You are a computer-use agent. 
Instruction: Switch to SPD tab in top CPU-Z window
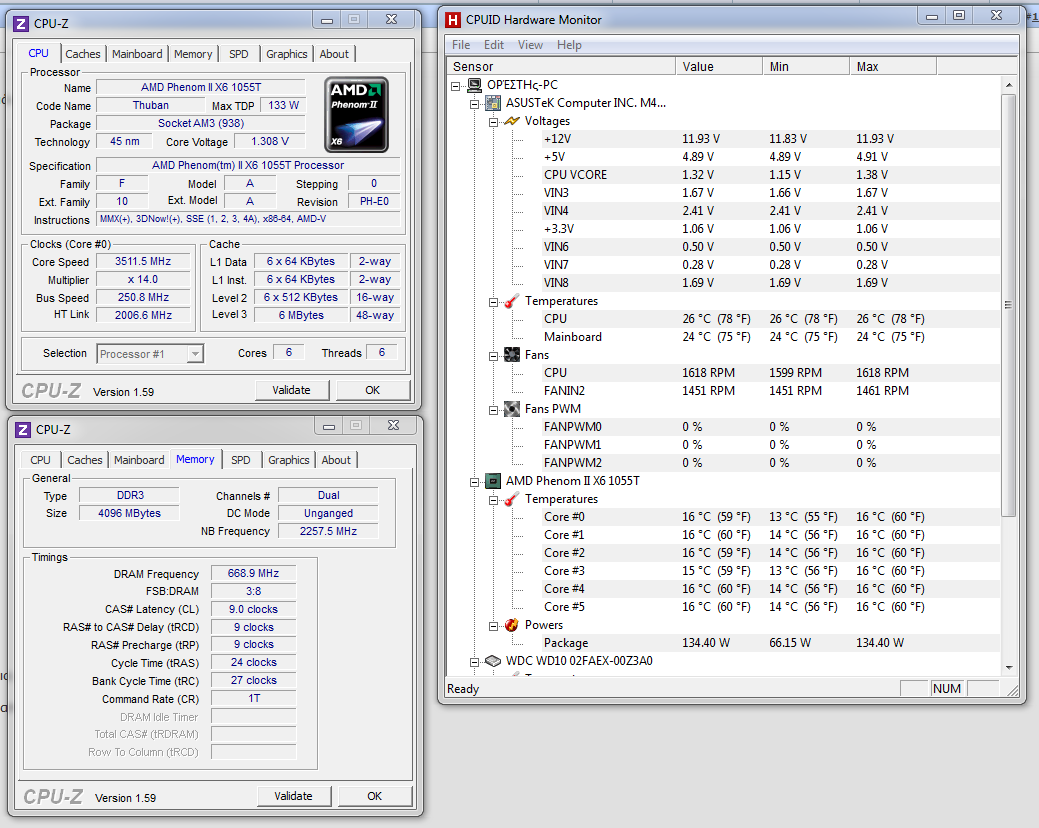(x=239, y=54)
